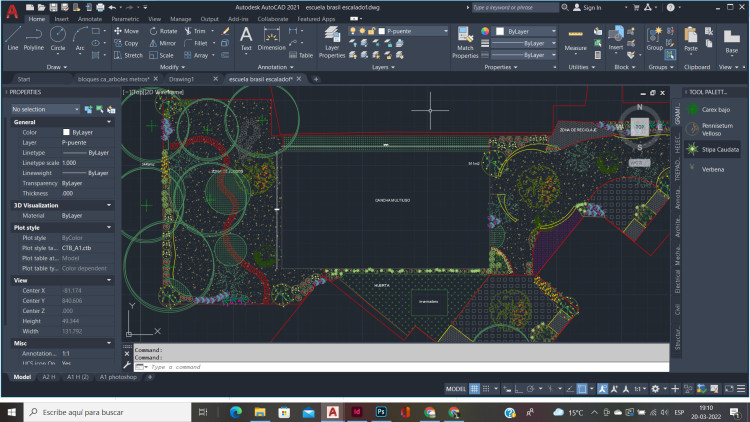The height and width of the screenshot is (422, 750).
Task: Click the Undo arrow in quick access toolbar
Action: pos(112,7)
